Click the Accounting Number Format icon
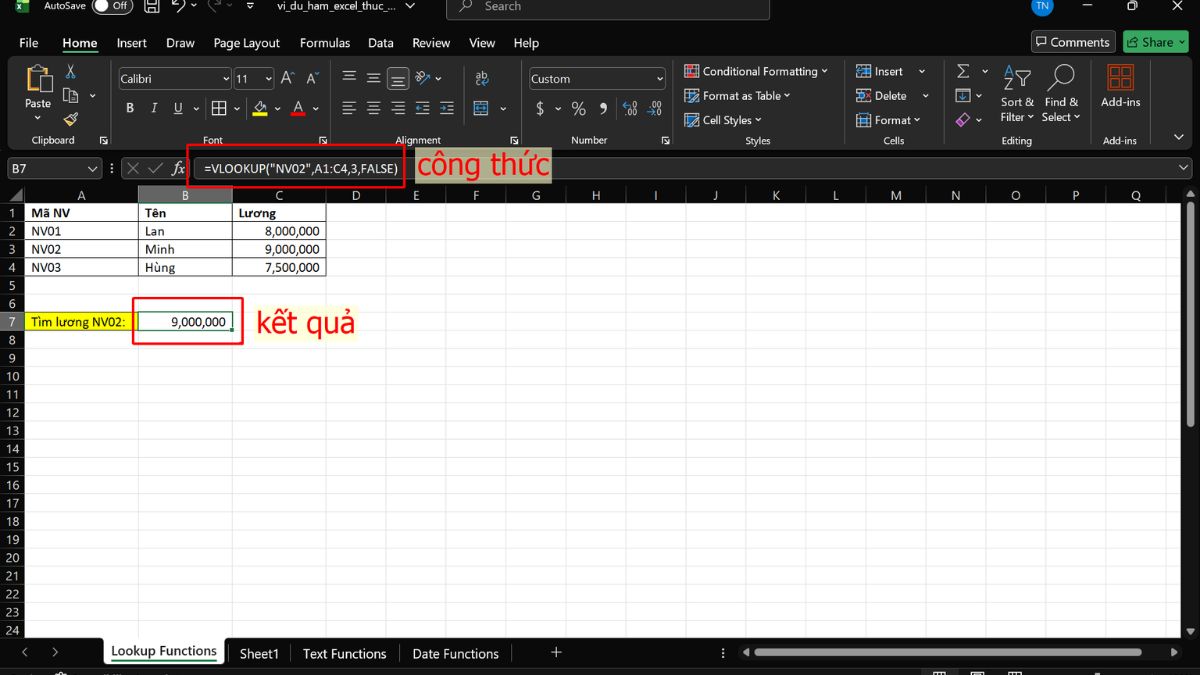This screenshot has height=675, width=1200. [540, 108]
